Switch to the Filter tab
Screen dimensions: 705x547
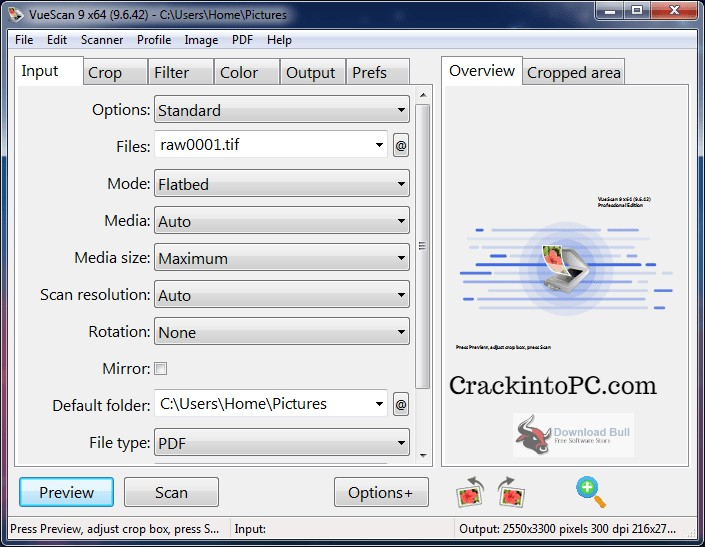(181, 72)
